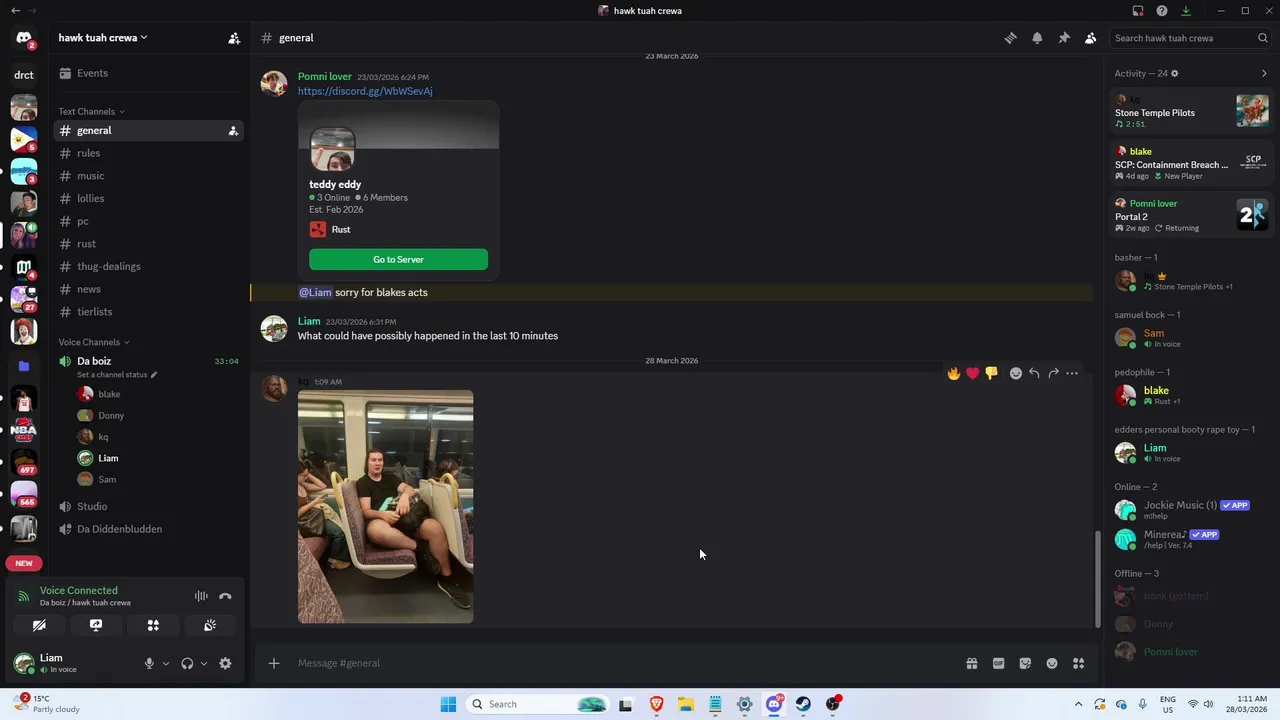Open More options on the image message

[1072, 373]
